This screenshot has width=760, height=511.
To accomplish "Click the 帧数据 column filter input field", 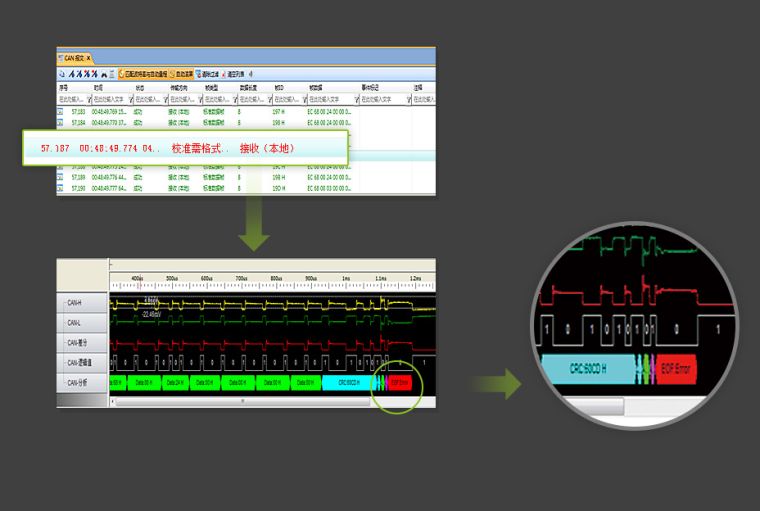I will tap(327, 99).
